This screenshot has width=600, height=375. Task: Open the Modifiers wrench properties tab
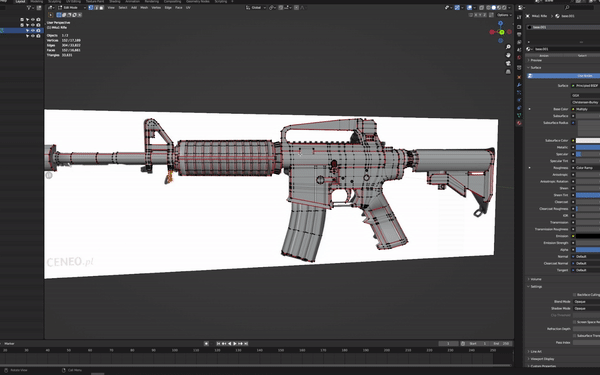click(x=519, y=85)
